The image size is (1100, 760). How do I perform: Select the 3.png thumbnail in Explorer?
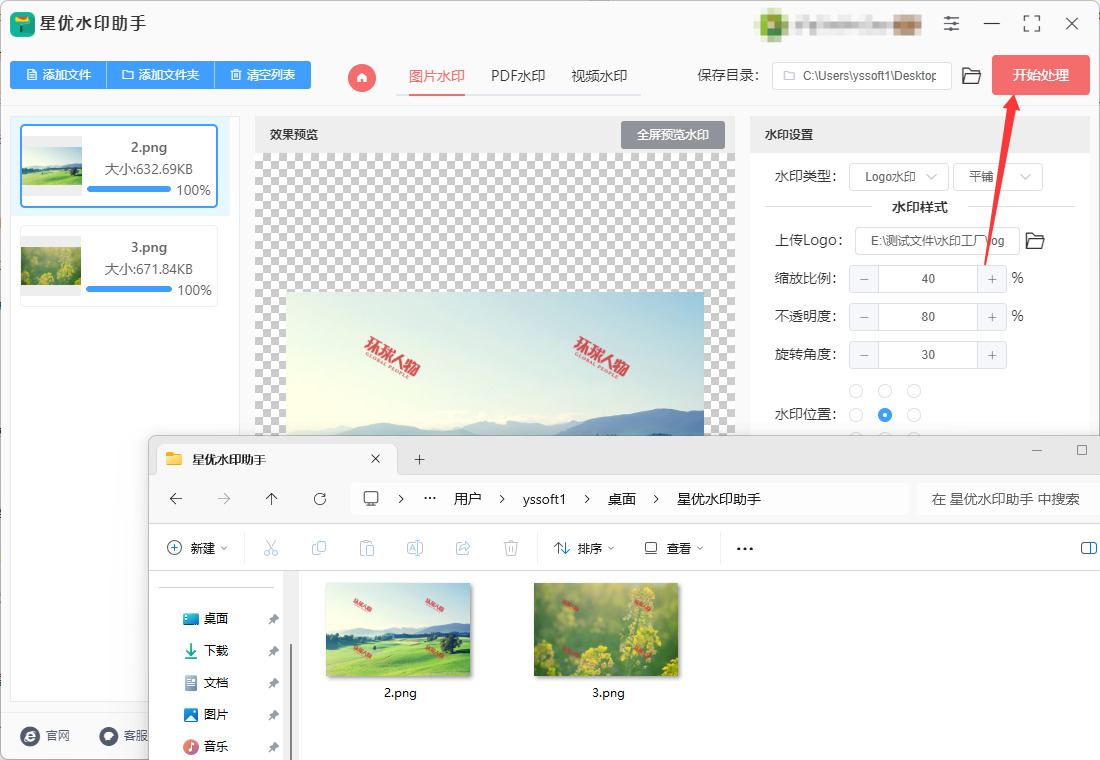pos(606,629)
